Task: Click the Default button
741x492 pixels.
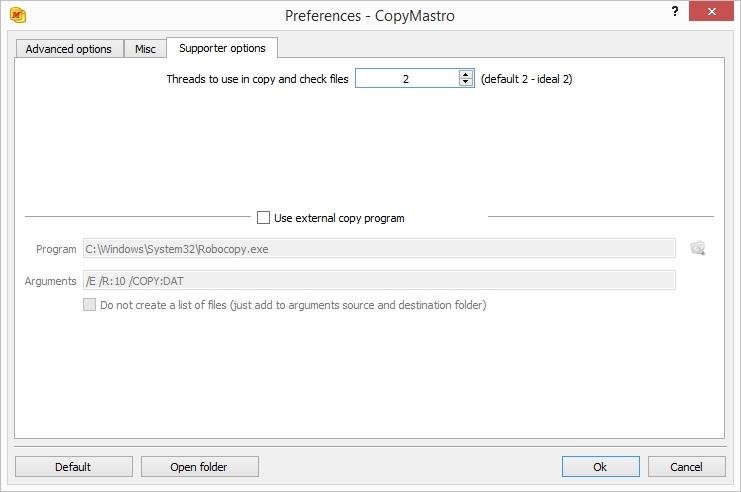Action: 74,466
